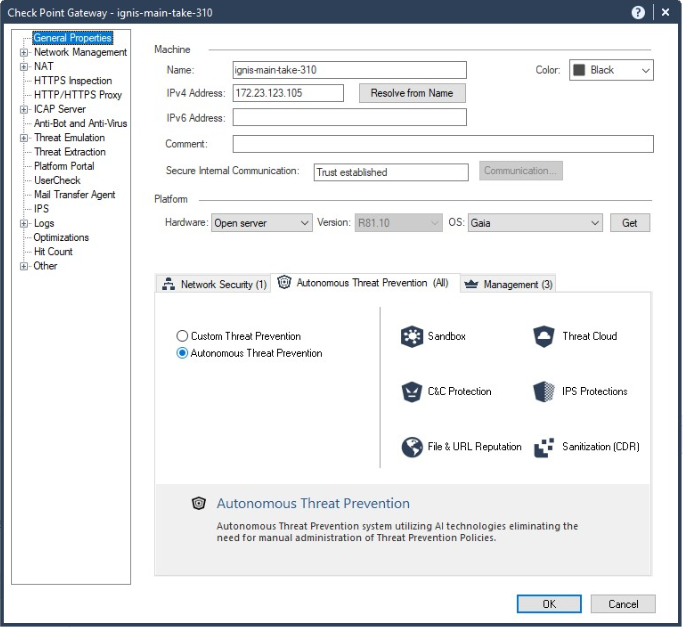This screenshot has height=628, width=683.
Task: Click the IPS Protections icon
Action: click(544, 392)
